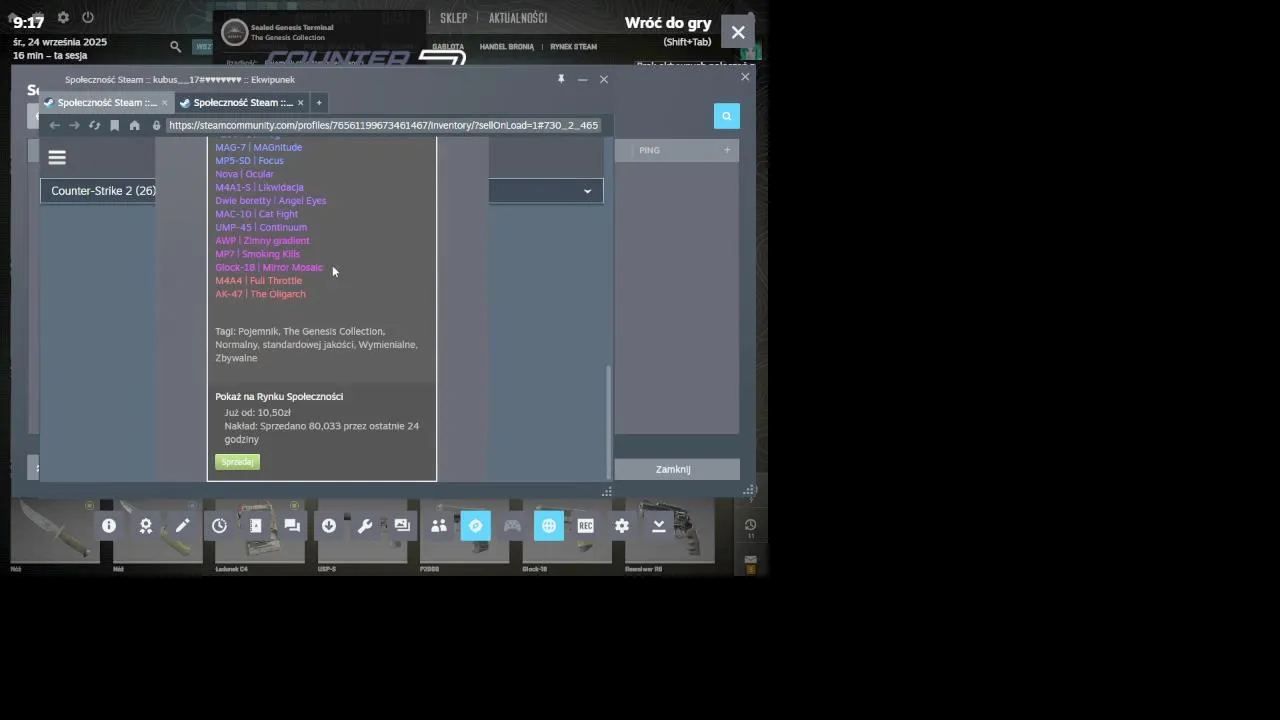Open the notes pencil icon
This screenshot has width=1280, height=720.
(182, 526)
